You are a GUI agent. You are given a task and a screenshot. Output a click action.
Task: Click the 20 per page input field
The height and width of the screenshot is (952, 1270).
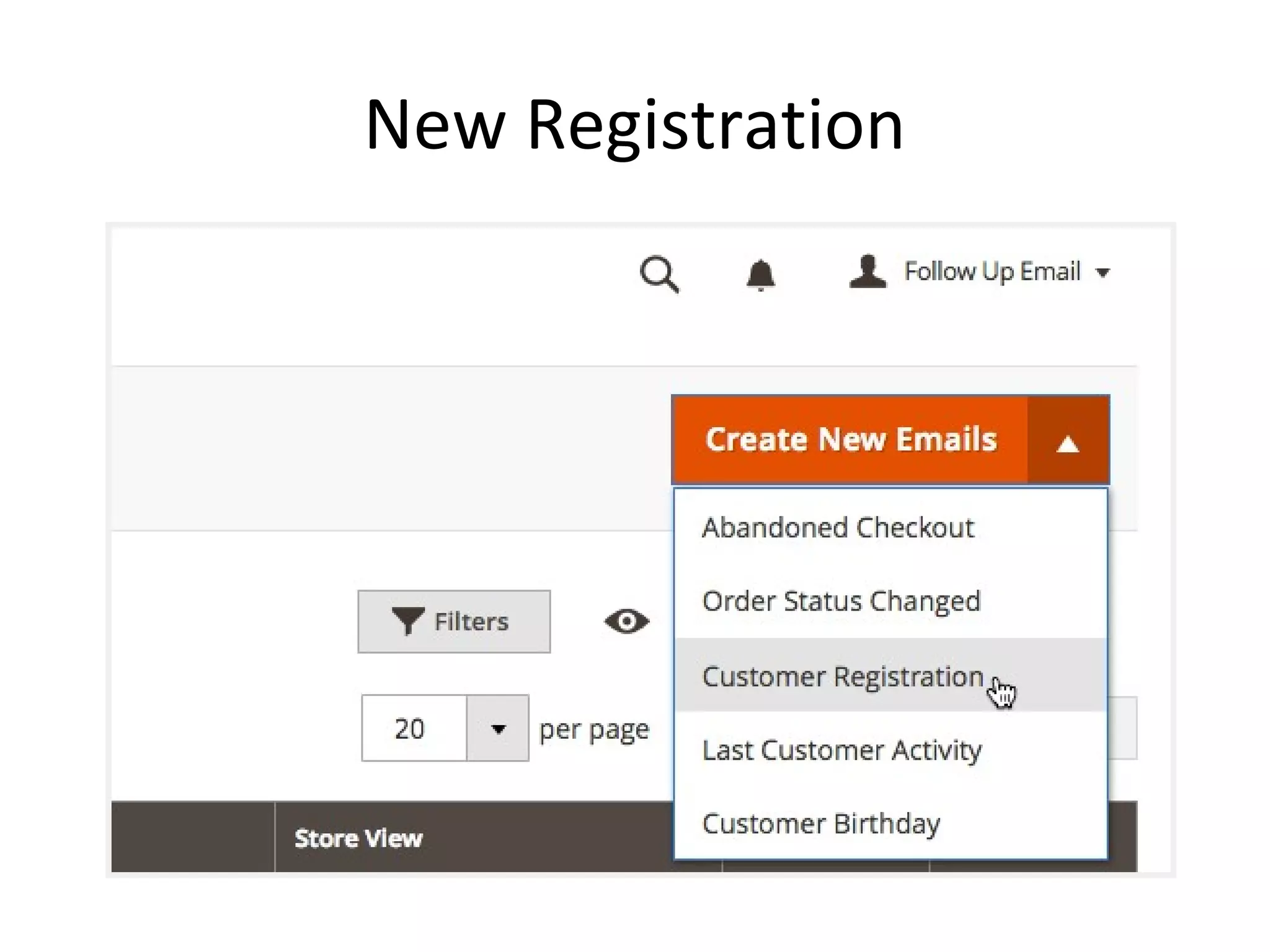(x=414, y=728)
